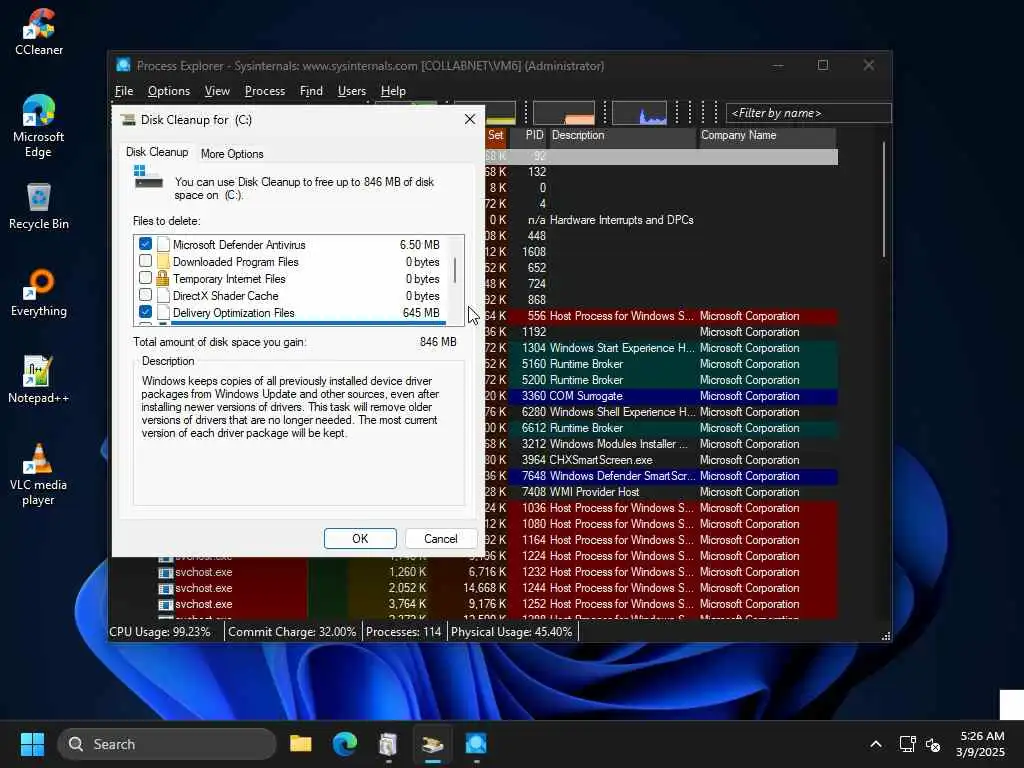Click the Files to delete list scrollbar
Screen dimensions: 1024x768
[x=455, y=272]
